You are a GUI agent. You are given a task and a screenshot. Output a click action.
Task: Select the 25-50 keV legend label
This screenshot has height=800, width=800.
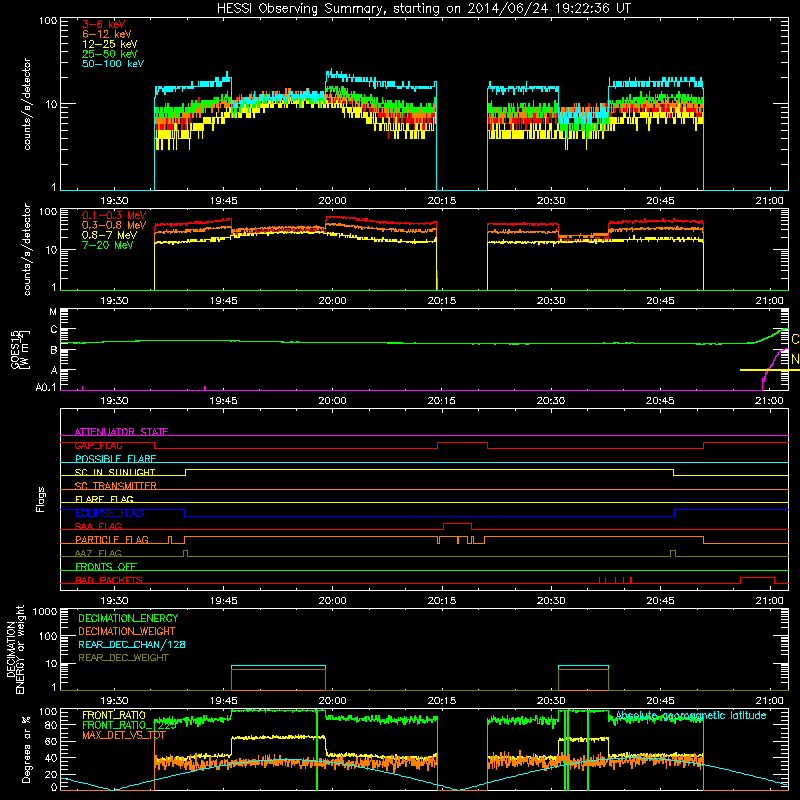(x=110, y=54)
